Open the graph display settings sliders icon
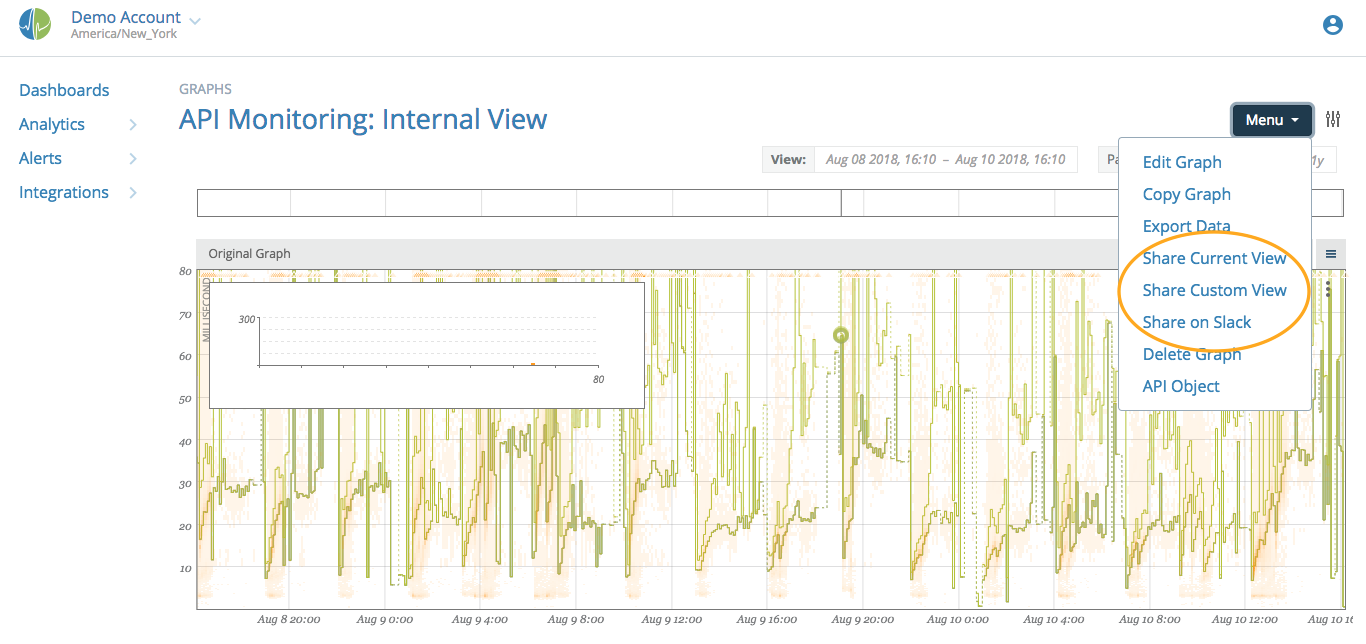This screenshot has height=644, width=1366. [x=1333, y=118]
